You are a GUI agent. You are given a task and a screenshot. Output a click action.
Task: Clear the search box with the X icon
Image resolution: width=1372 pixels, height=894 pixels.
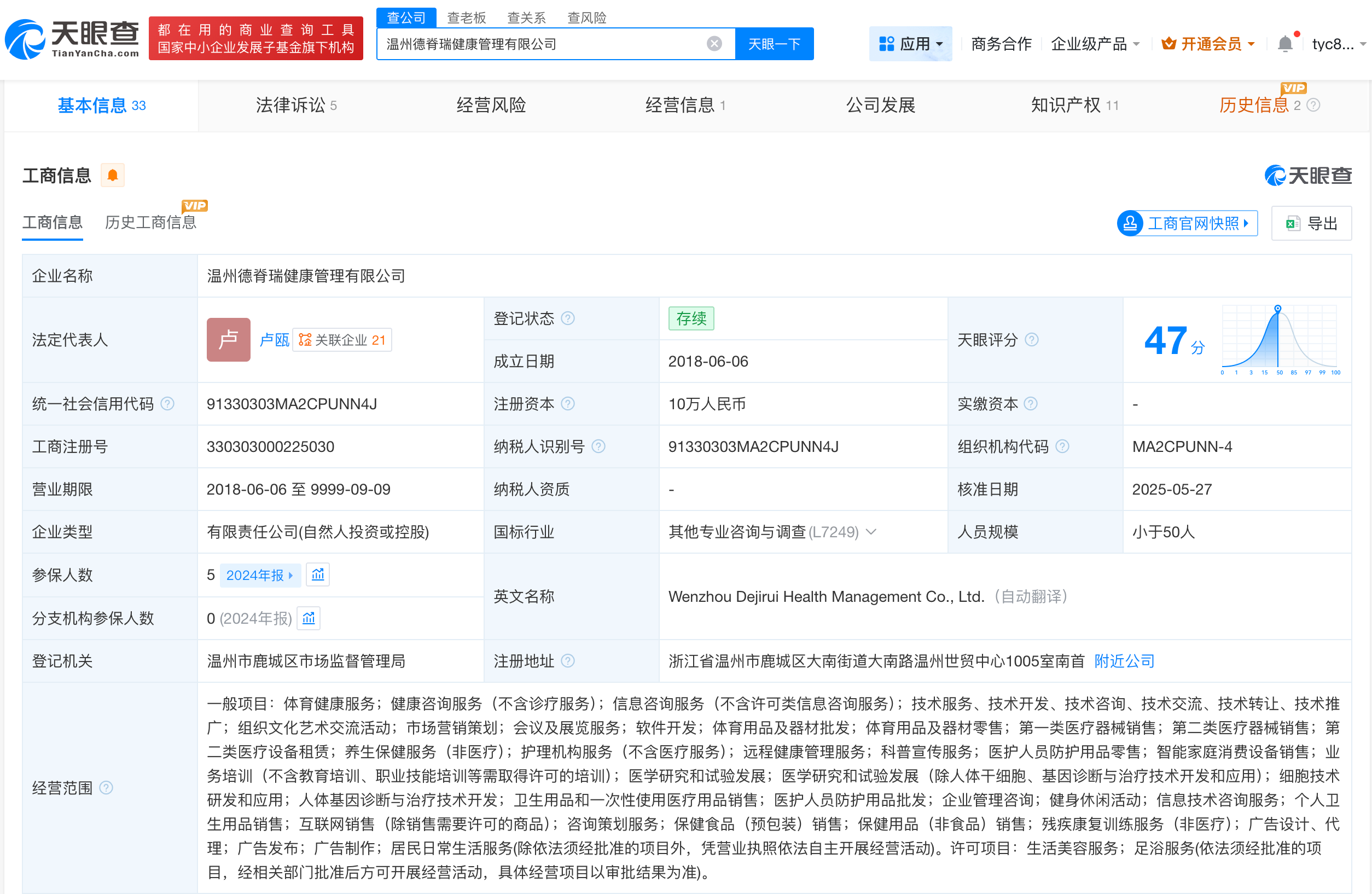(714, 44)
